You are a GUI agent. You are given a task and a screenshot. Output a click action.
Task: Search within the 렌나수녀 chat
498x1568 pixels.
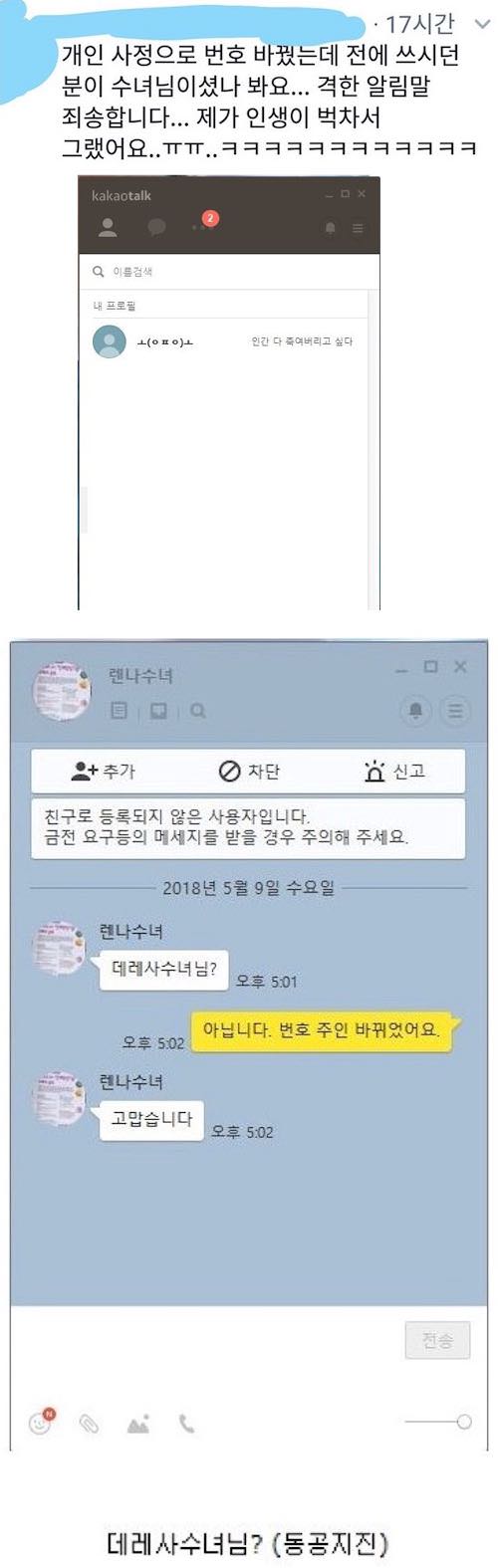[x=197, y=711]
